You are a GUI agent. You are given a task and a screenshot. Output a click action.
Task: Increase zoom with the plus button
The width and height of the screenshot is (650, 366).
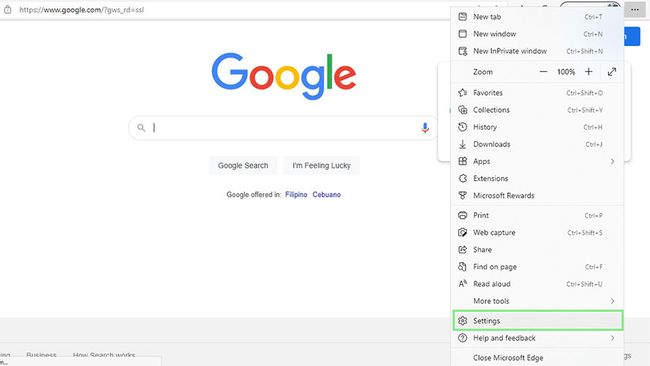(x=589, y=72)
